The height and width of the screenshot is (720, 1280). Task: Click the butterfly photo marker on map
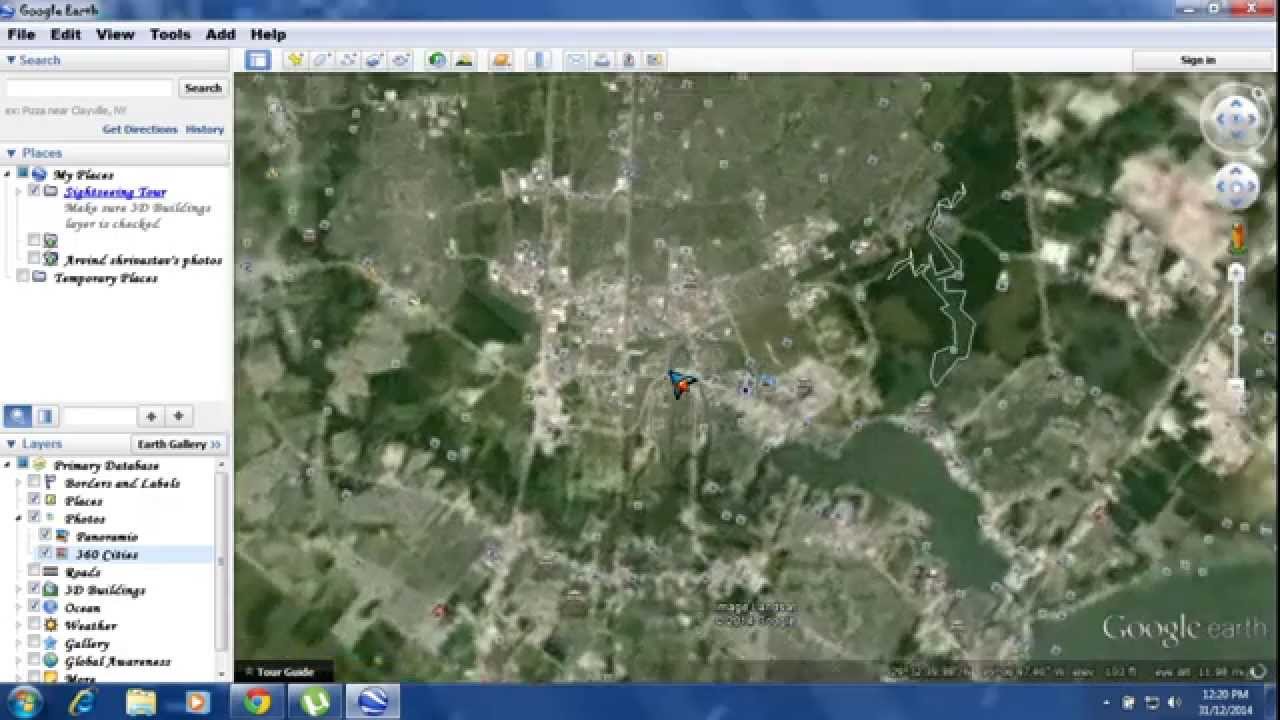click(x=681, y=383)
